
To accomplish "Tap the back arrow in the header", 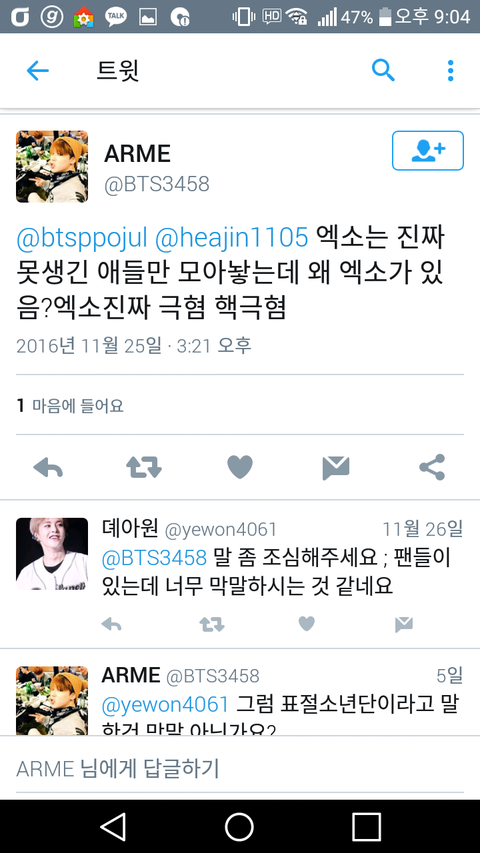I will (38, 71).
